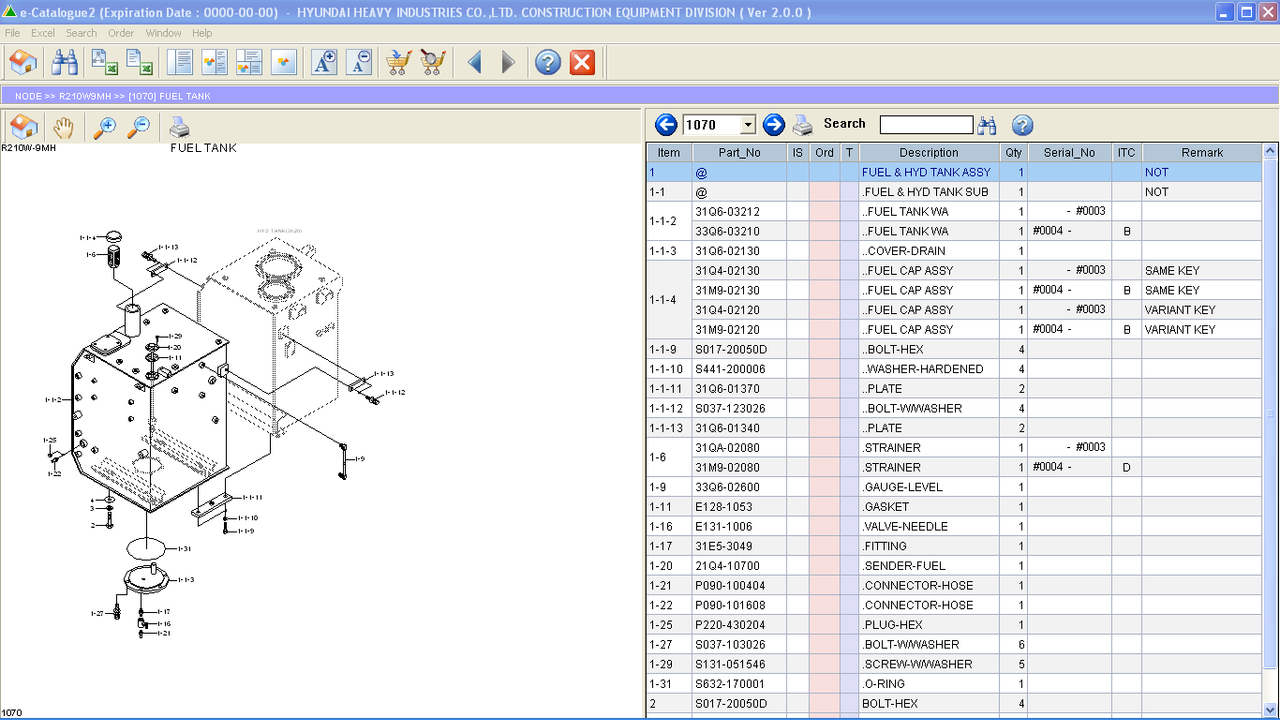Click the zoom out magnifier for the diagram
Screen dimensions: 1280x720
coord(139,127)
